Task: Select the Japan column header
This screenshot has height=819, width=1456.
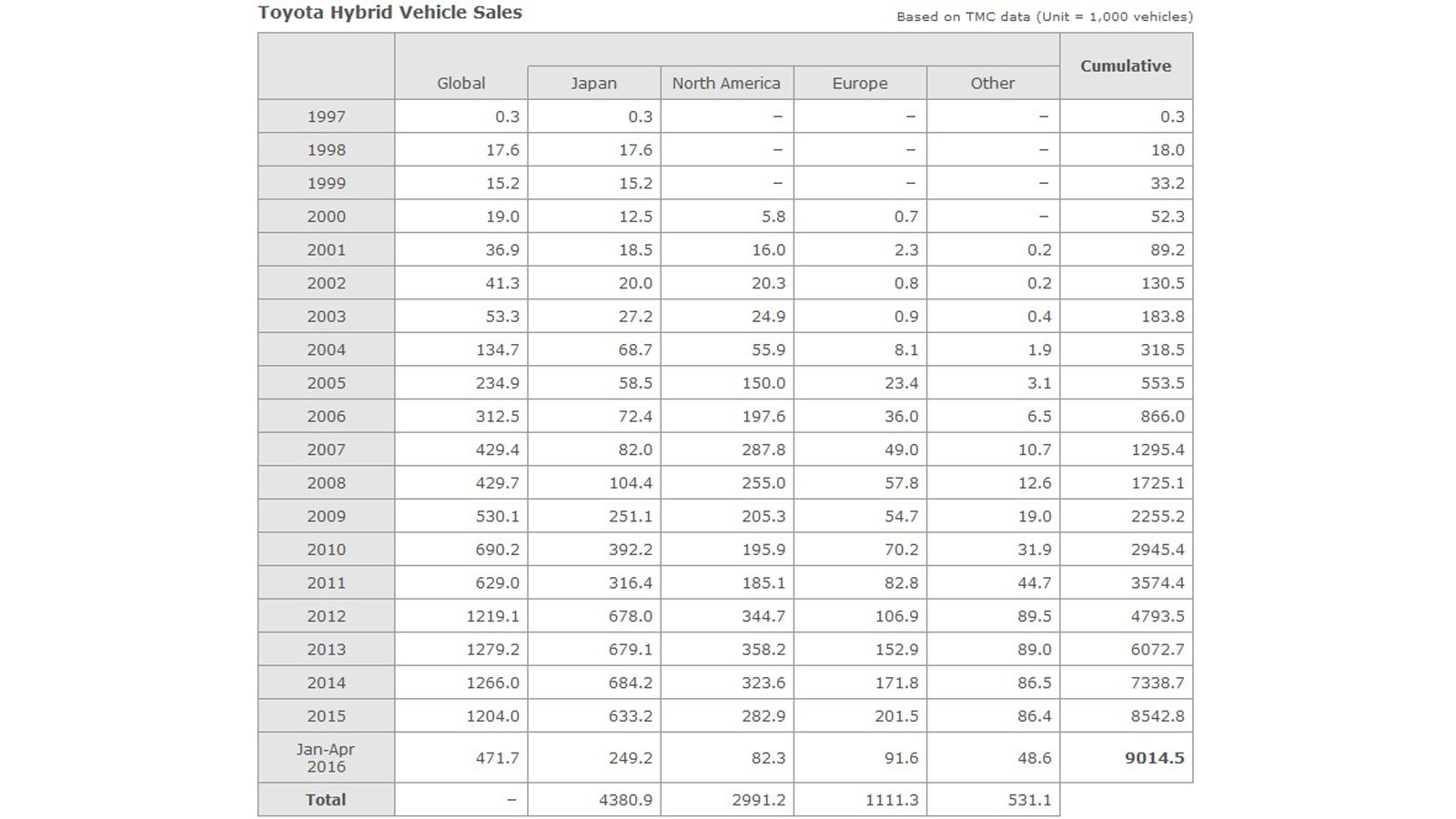Action: (593, 83)
